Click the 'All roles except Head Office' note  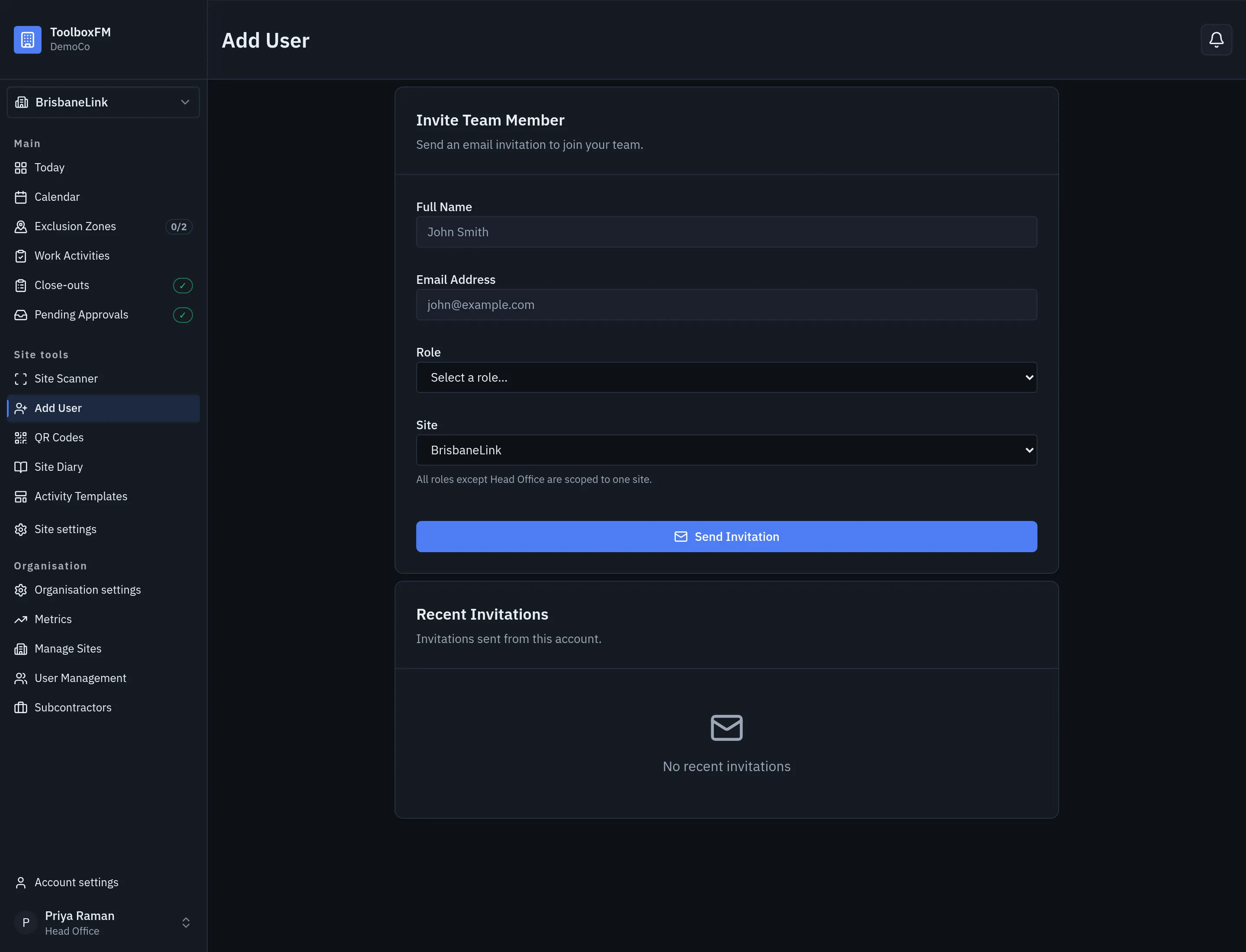[x=534, y=479]
